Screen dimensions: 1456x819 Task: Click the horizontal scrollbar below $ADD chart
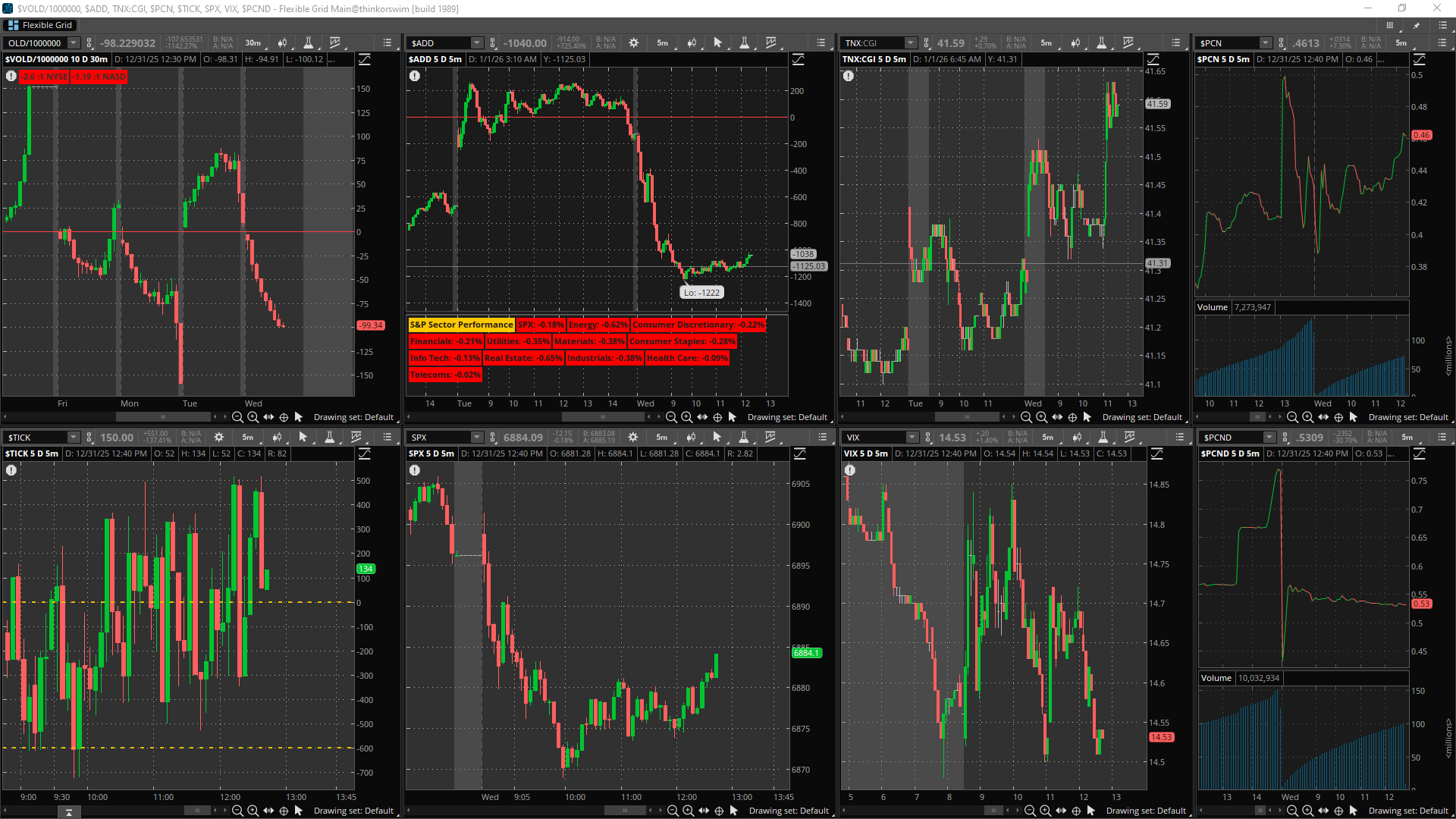click(603, 417)
